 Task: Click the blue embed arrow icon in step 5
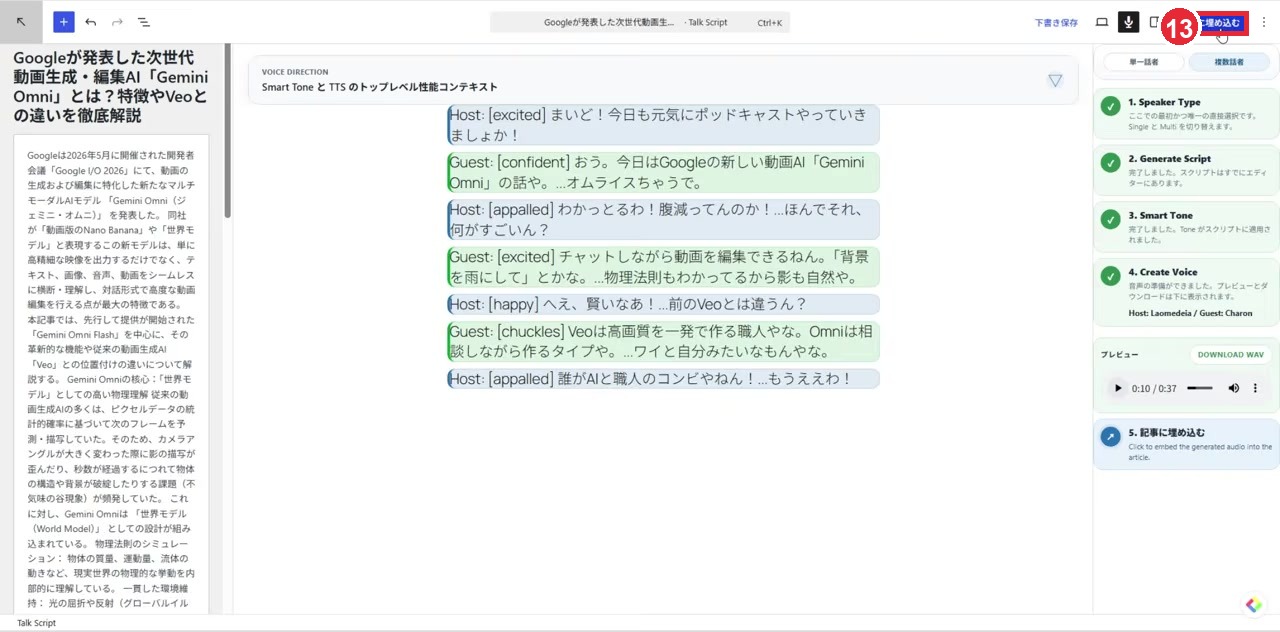pos(1110,437)
